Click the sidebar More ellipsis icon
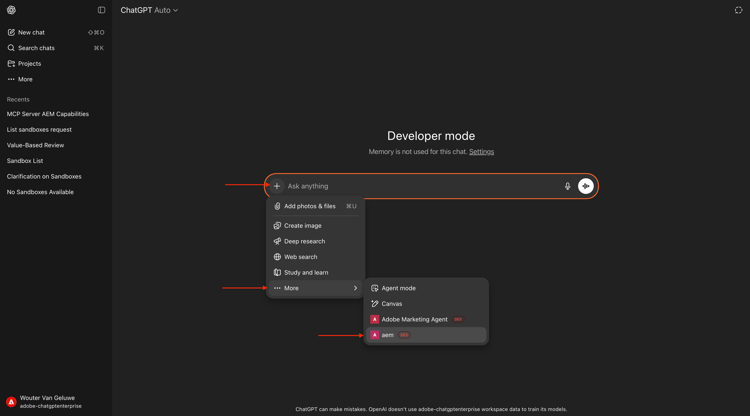Screen dimensions: 750x416 (11, 79)
